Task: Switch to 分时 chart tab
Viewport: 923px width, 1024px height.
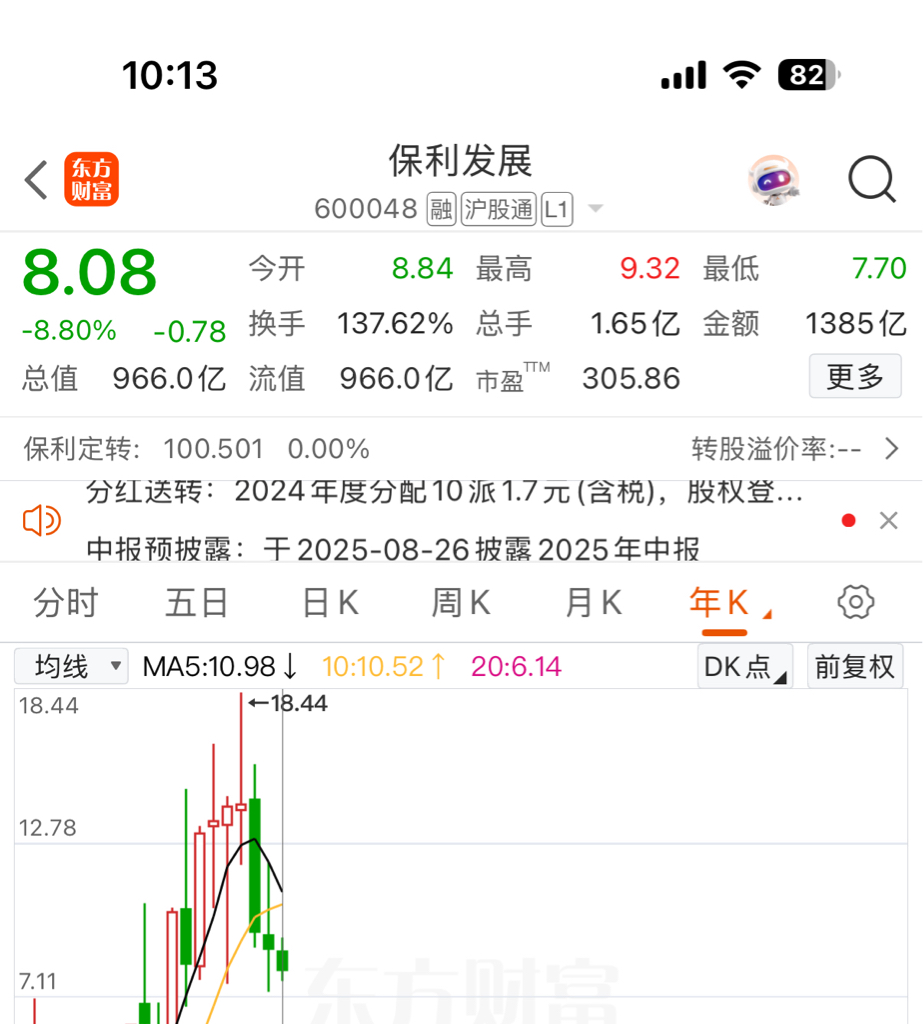Action: point(66,602)
